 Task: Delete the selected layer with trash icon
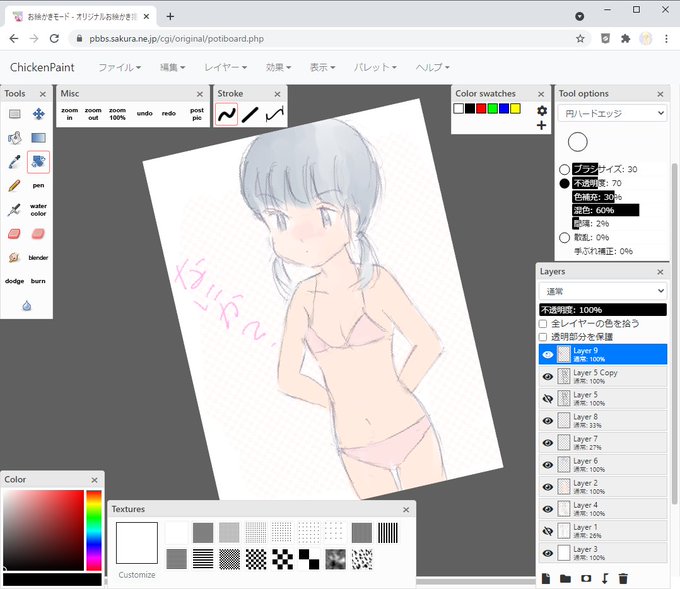pyautogui.click(x=623, y=578)
